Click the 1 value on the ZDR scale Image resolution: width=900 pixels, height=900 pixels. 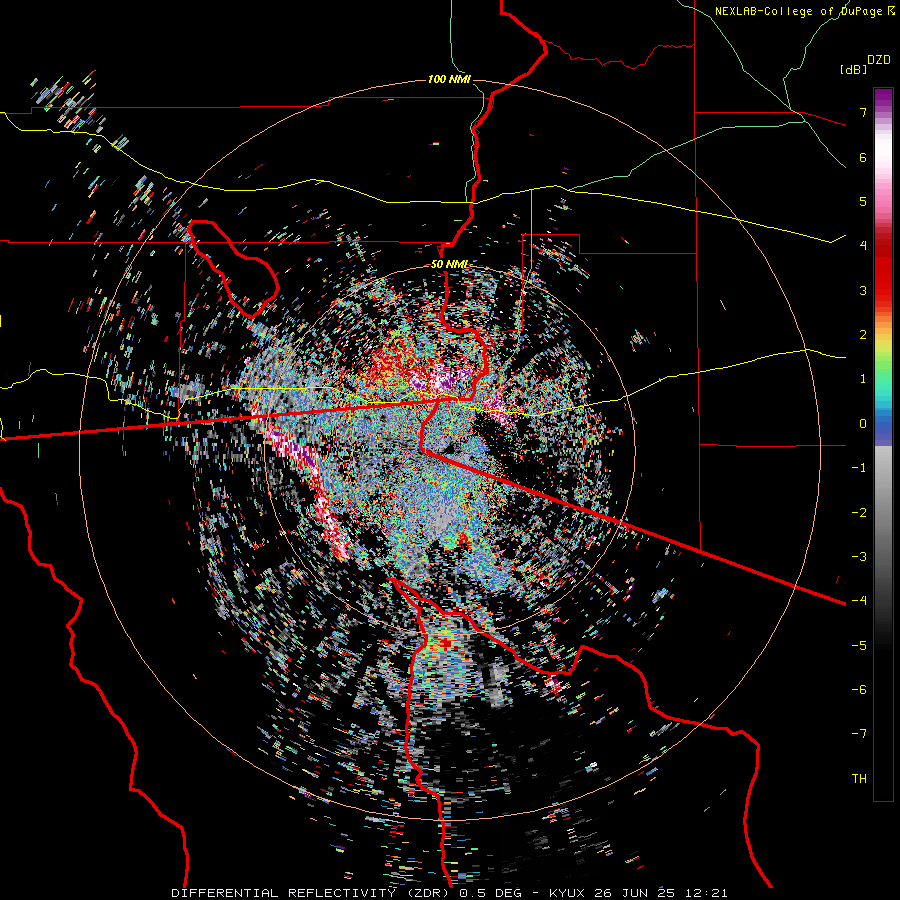tap(863, 379)
